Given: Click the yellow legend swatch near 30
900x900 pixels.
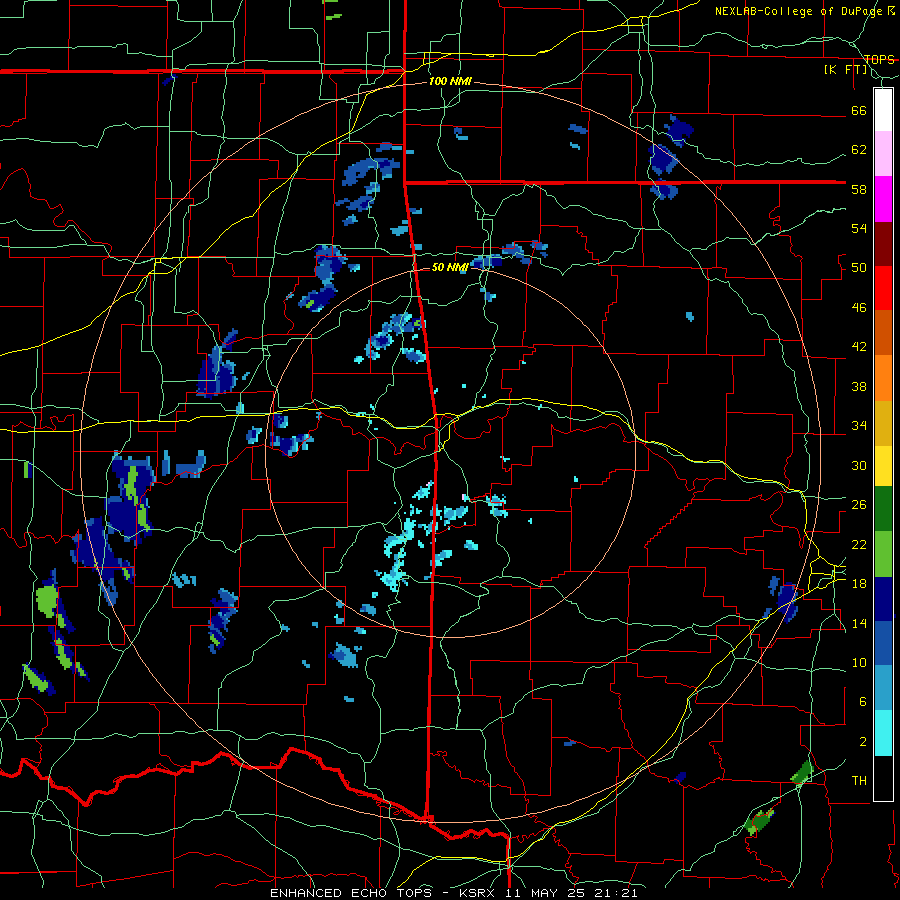Looking at the screenshot, I should 883,466.
